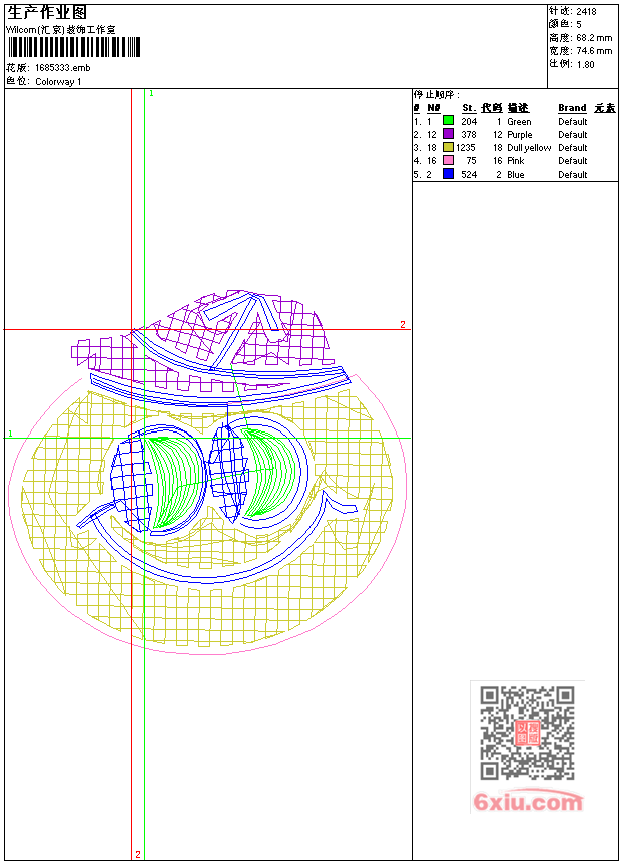Select the Purple thread color swatch
620x861 pixels.
(448, 133)
